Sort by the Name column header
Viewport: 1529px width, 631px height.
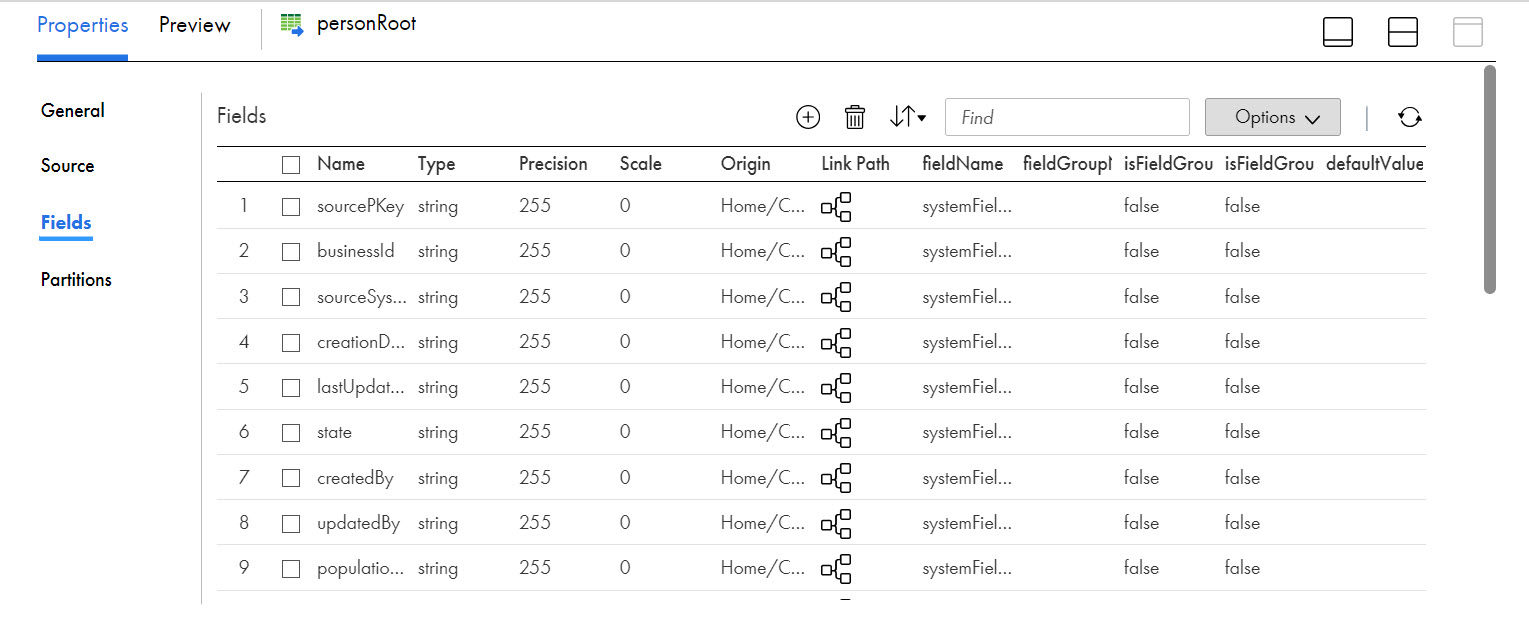point(341,164)
